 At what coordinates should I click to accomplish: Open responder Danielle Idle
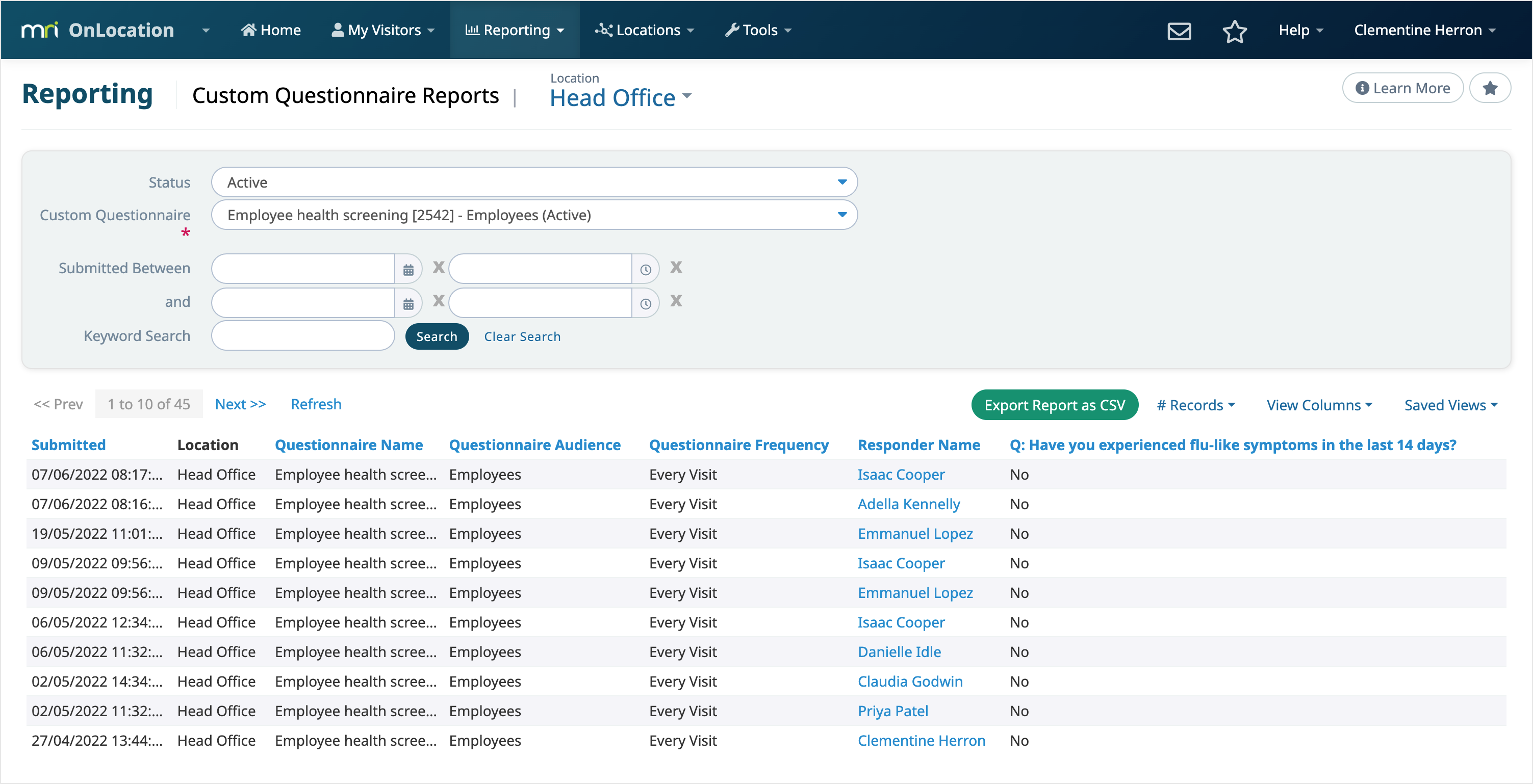tap(899, 652)
